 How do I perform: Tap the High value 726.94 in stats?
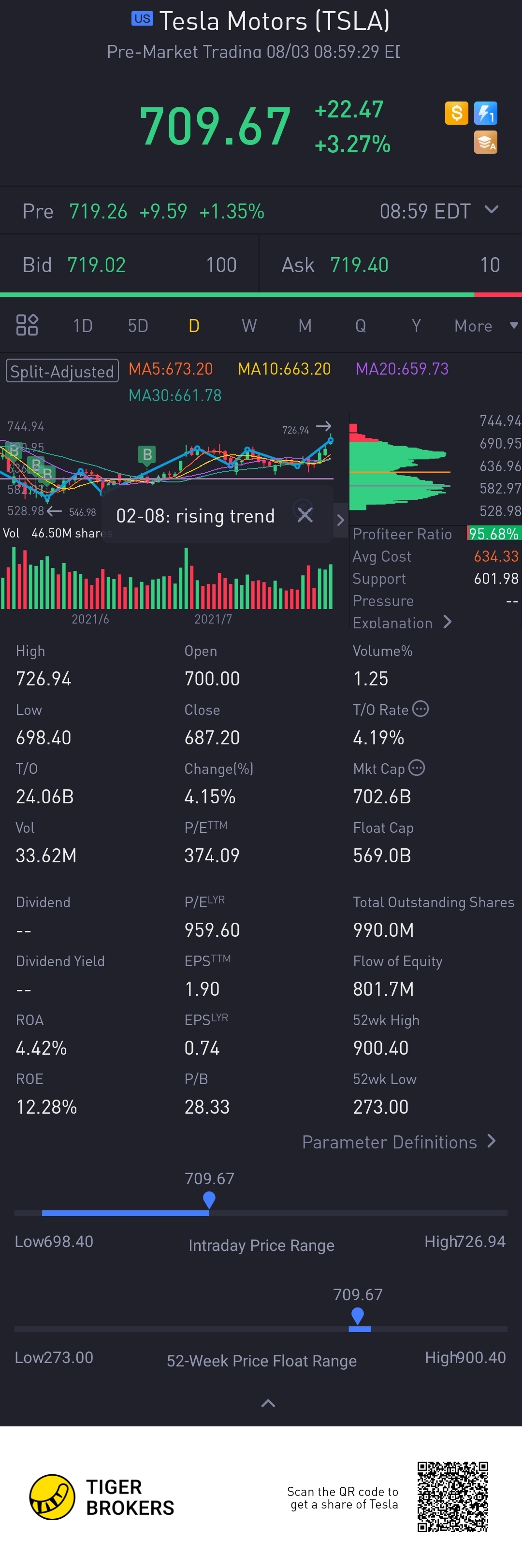point(43,678)
